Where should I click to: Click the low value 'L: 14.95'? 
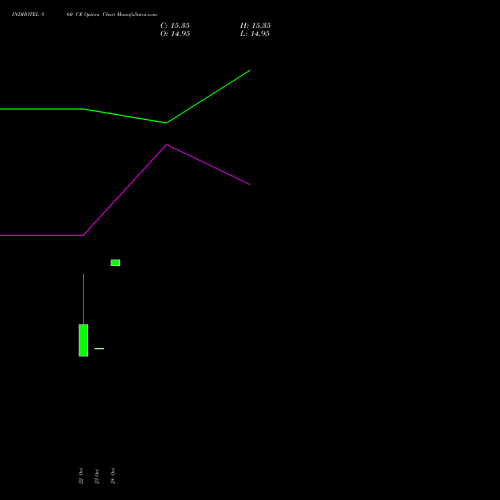255,34
